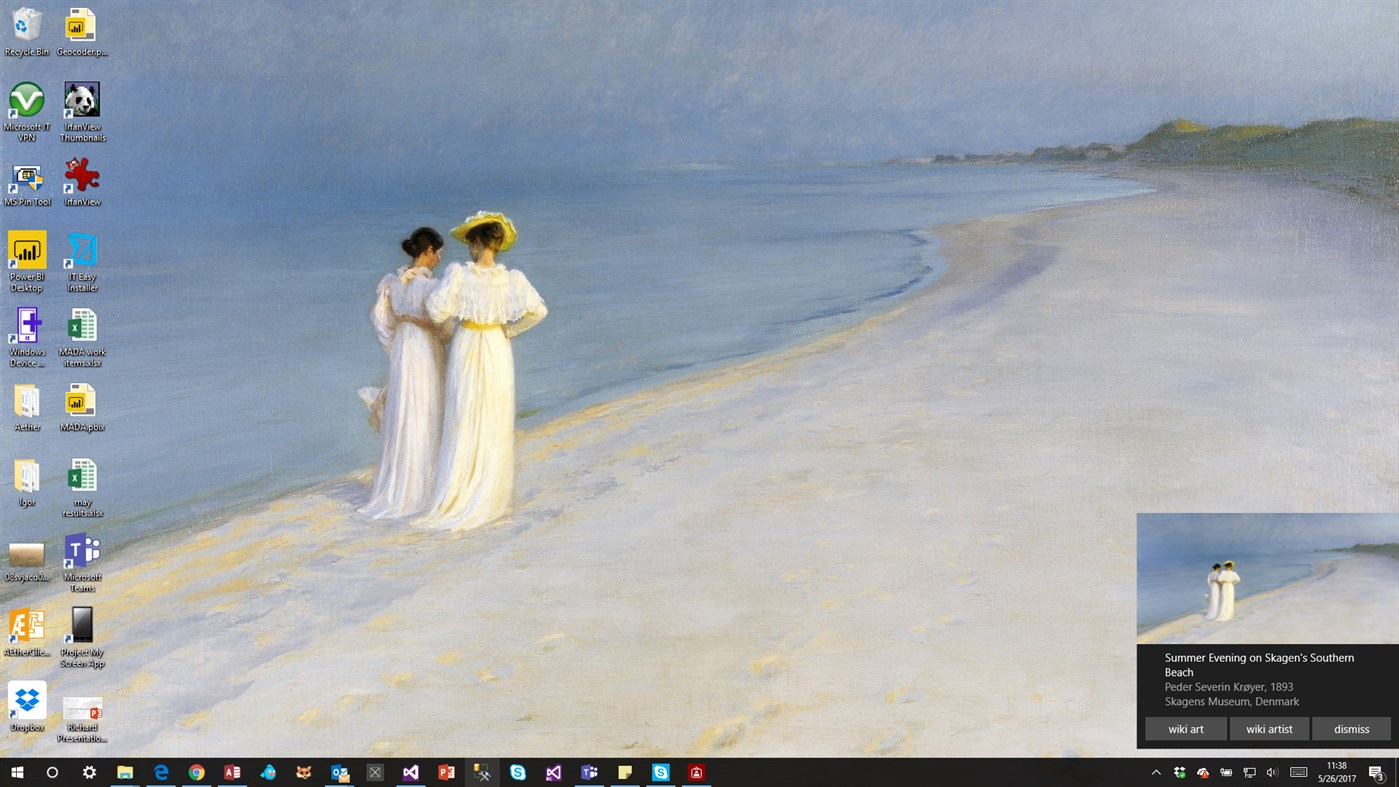The image size is (1399, 787).
Task: Dismiss the Skagen painting notification
Action: coord(1351,729)
